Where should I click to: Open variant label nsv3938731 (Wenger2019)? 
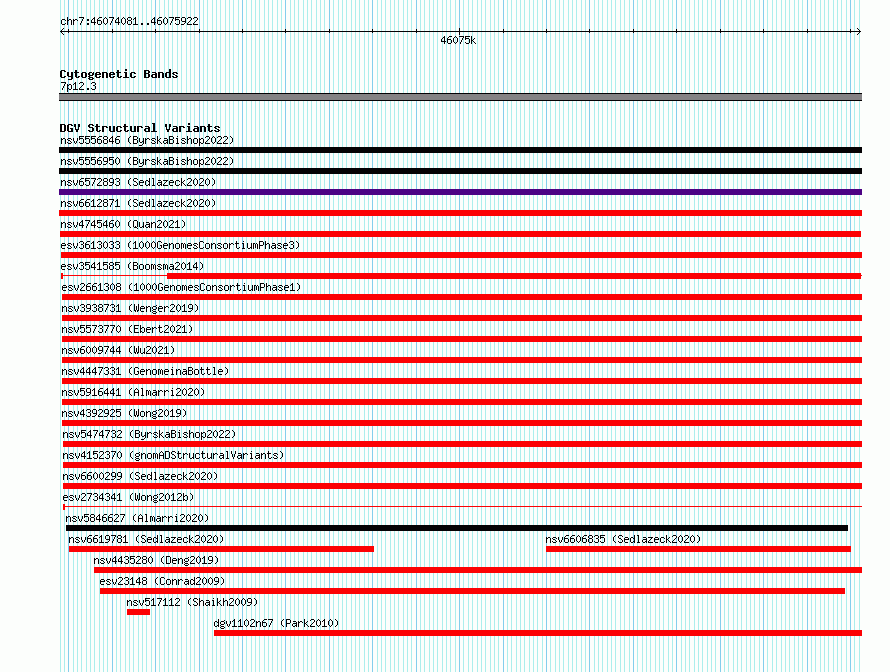[131, 308]
